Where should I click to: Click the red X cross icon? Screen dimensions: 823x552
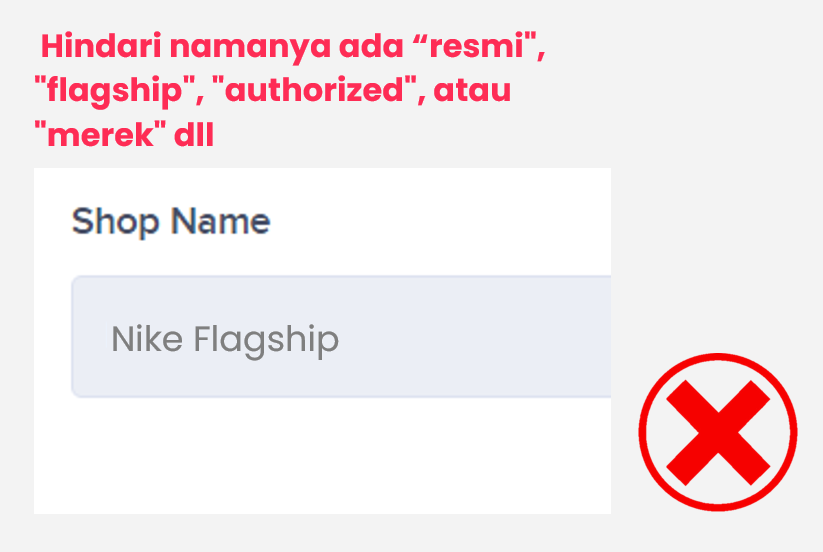pos(717,431)
